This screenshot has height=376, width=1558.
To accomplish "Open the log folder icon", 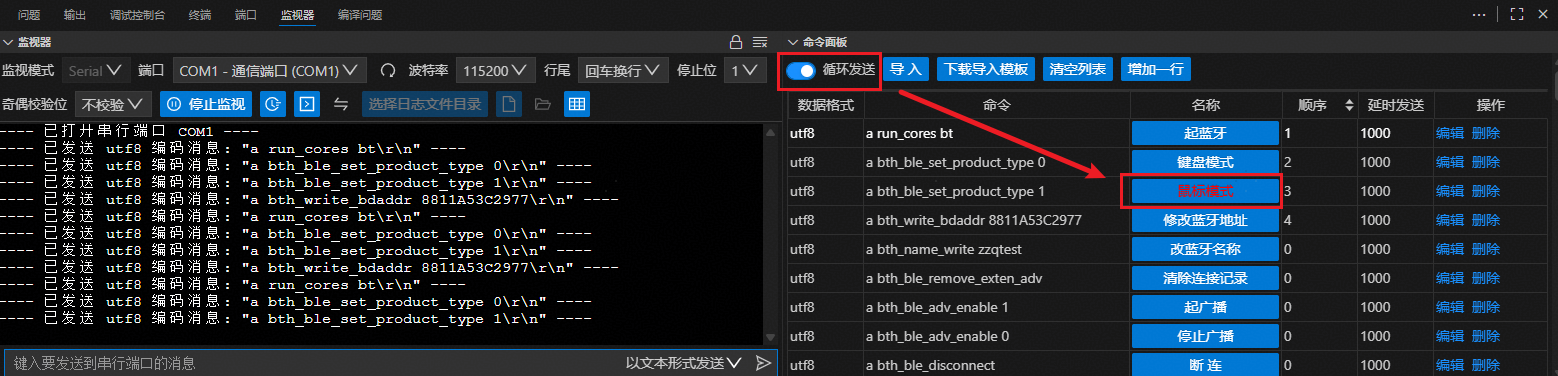I will [543, 104].
